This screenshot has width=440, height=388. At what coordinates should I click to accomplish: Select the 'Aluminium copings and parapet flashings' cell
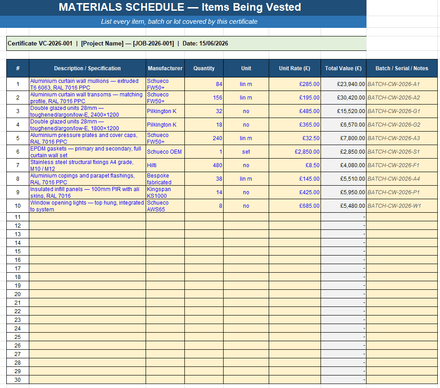pyautogui.click(x=87, y=179)
